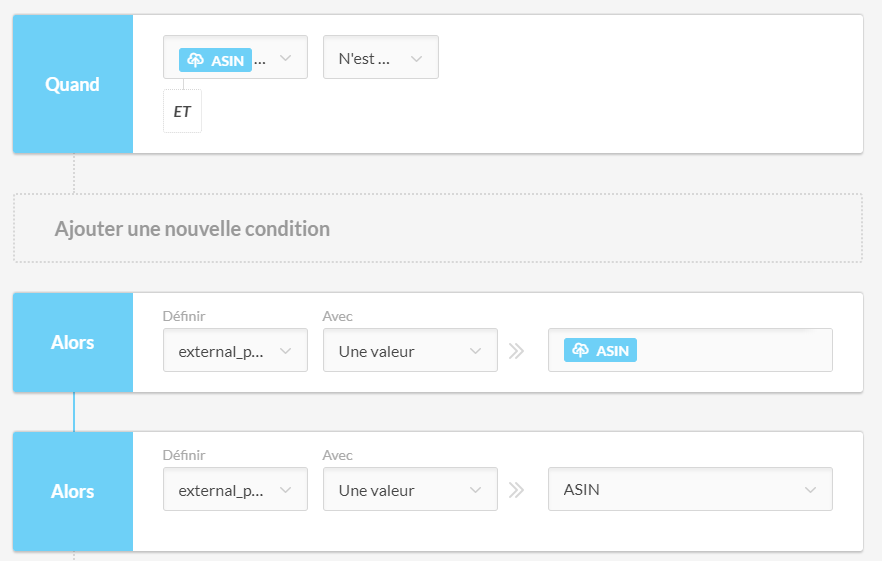Click Ajouter une nouvelle condition
The image size is (882, 561).
tap(192, 229)
